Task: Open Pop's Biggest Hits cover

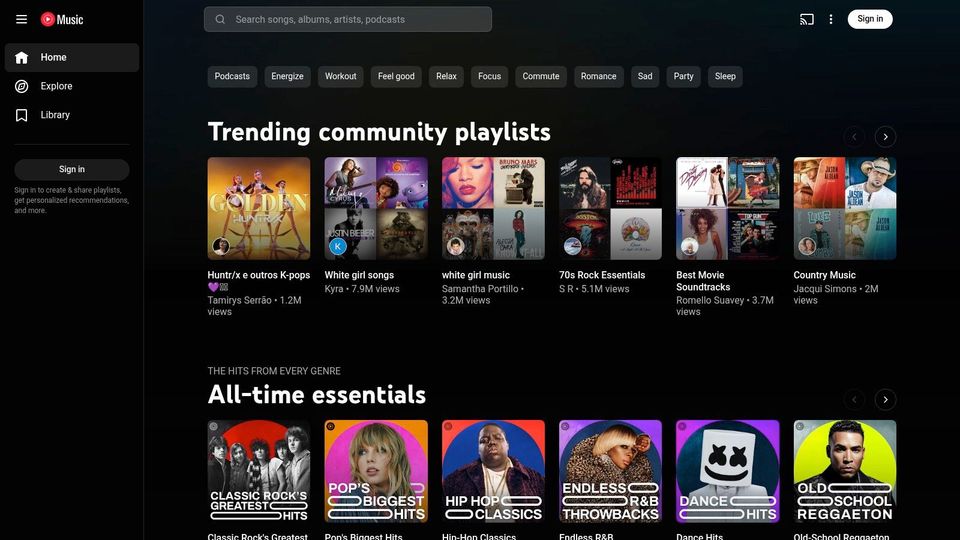Action: [376, 471]
